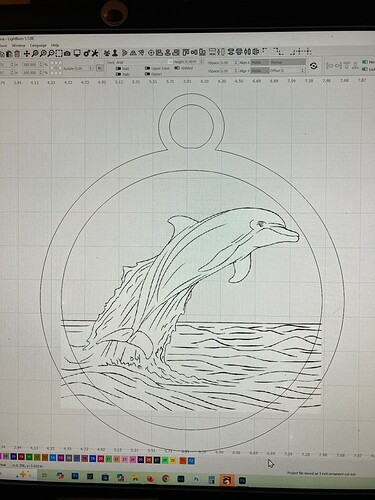The width and height of the screenshot is (375, 500).
Task: Open the Align X Middle dropdown
Action: pyautogui.click(x=260, y=62)
